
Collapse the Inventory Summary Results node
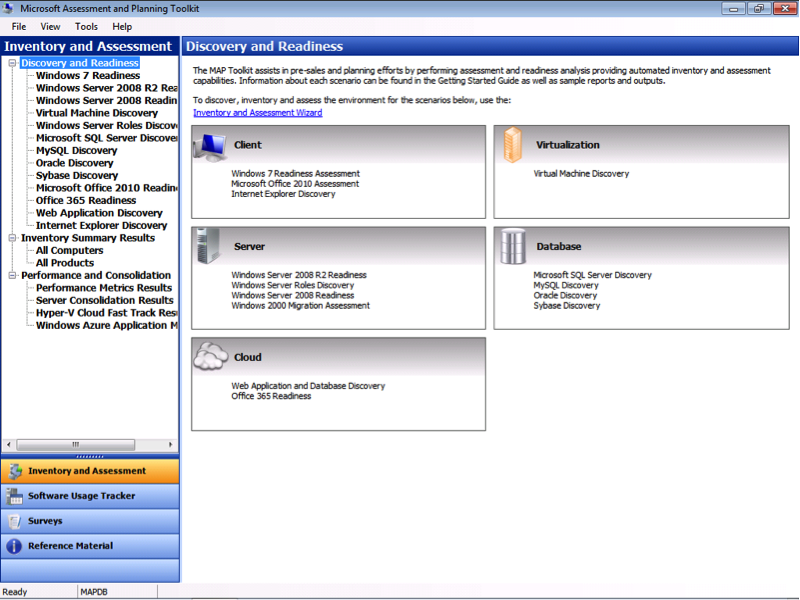[x=12, y=238]
